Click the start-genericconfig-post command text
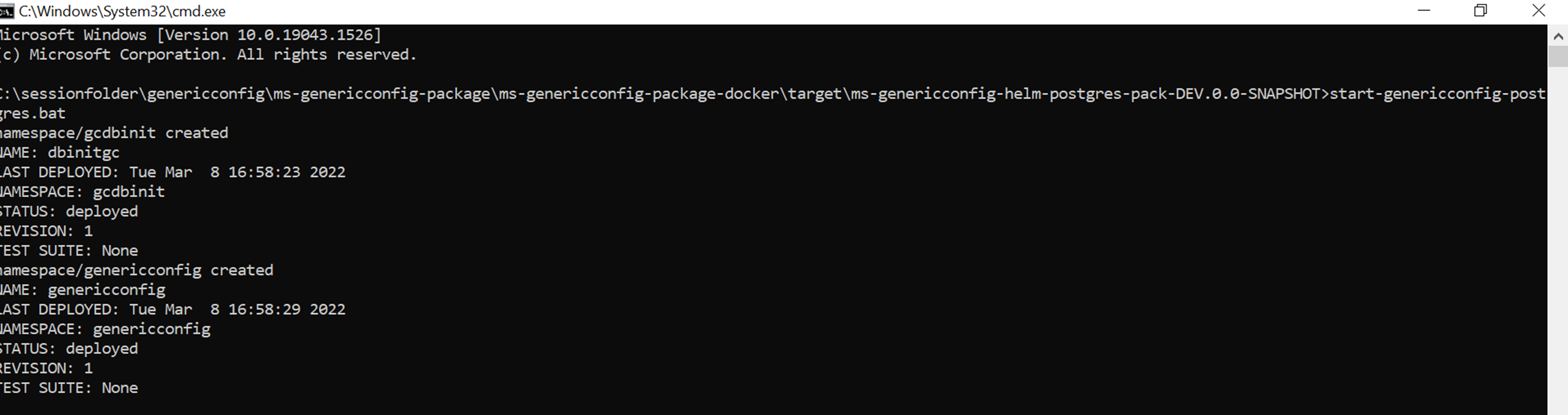The height and width of the screenshot is (415, 1568). (1437, 94)
